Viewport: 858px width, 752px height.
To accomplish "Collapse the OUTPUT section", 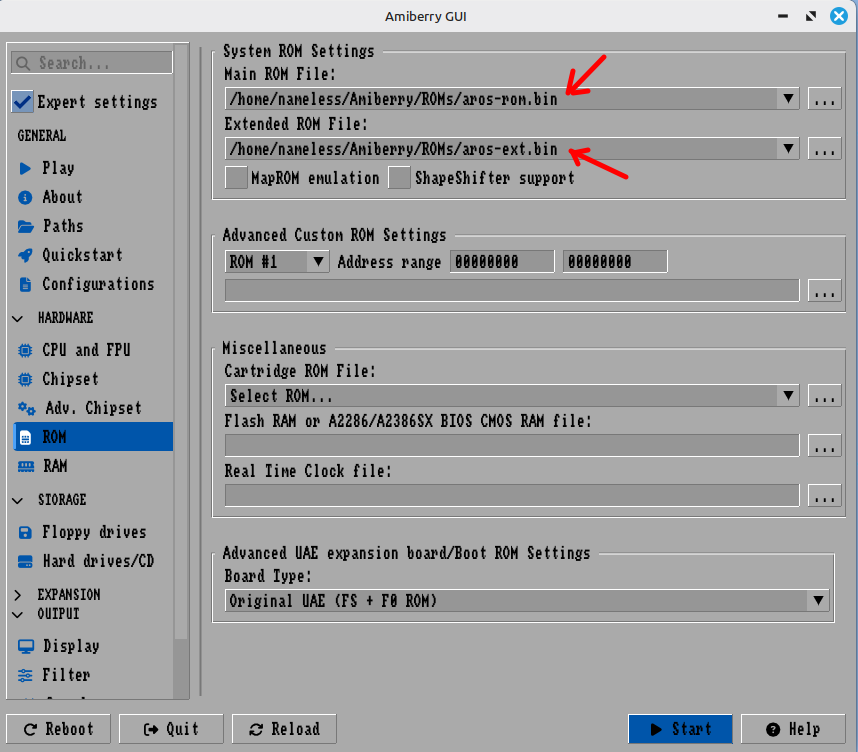I will 18,615.
